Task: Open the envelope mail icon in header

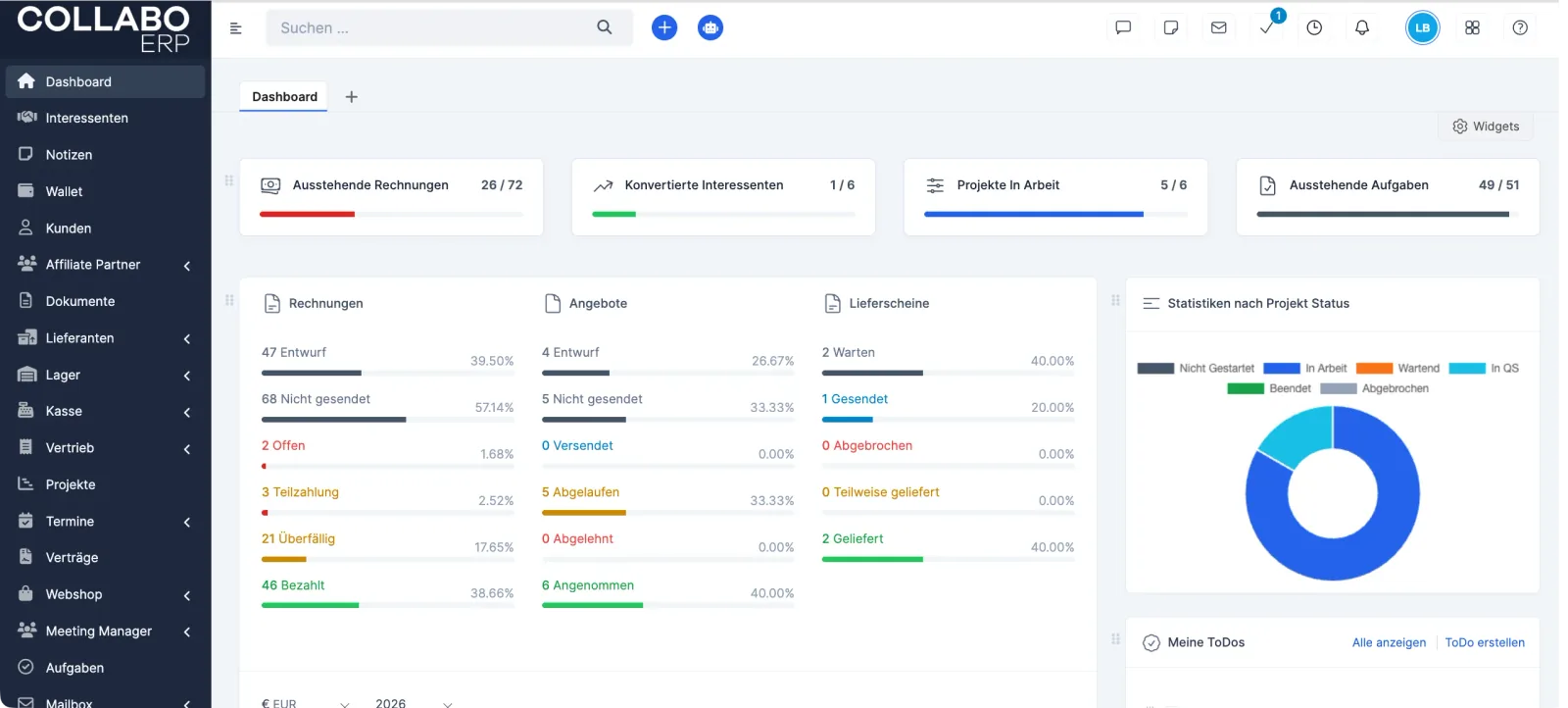Action: [x=1218, y=27]
